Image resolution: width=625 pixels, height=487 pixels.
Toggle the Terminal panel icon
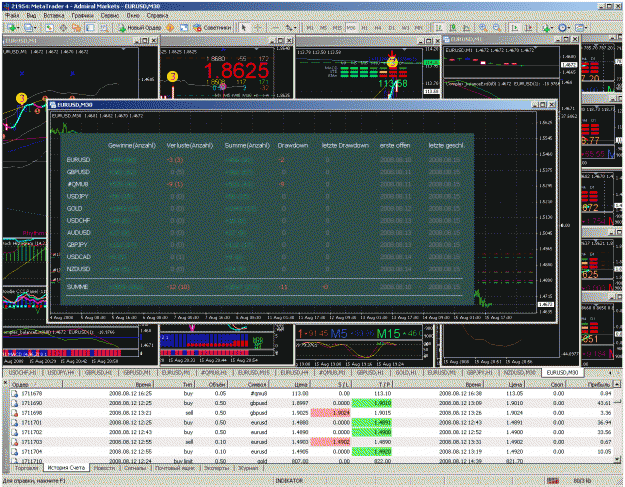click(x=90, y=27)
